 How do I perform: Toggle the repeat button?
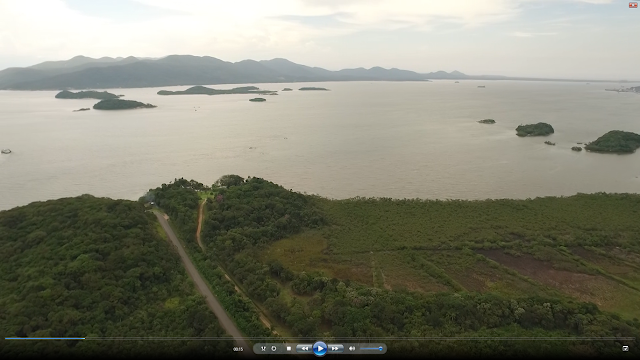[274, 349]
